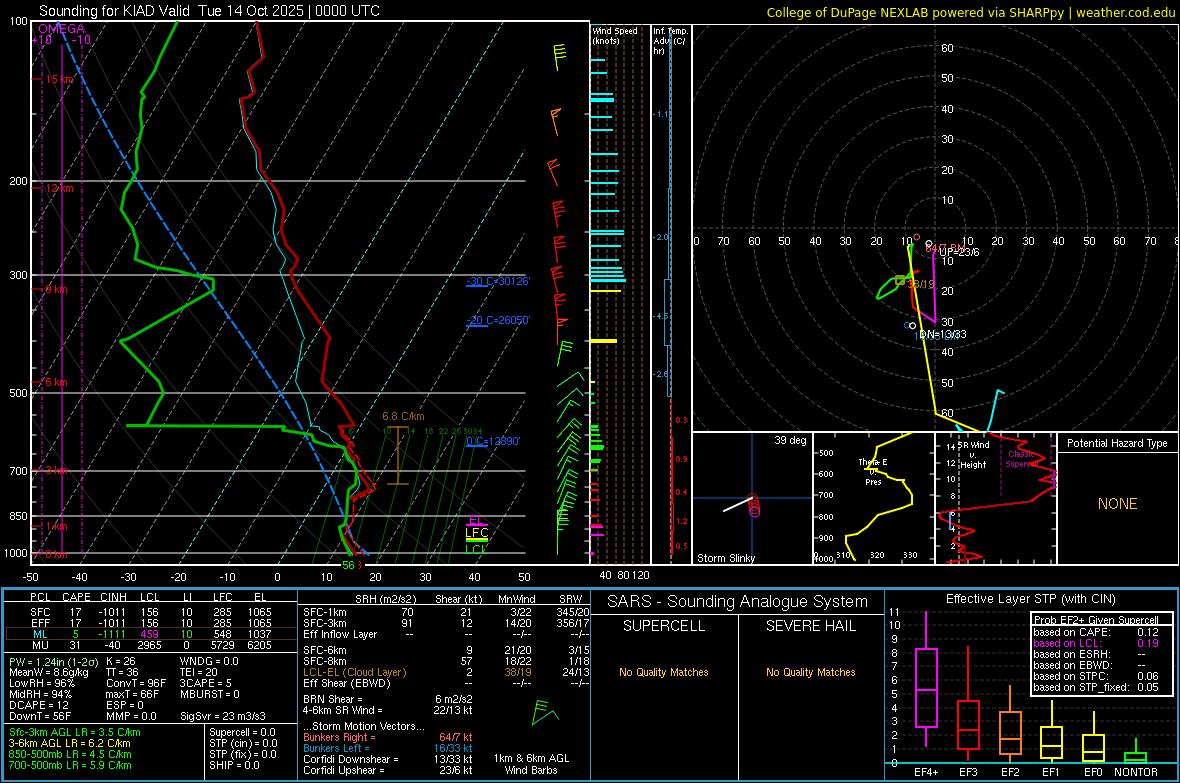Click the red 'Bunkers Right = 64/7 kt' line

[388, 737]
